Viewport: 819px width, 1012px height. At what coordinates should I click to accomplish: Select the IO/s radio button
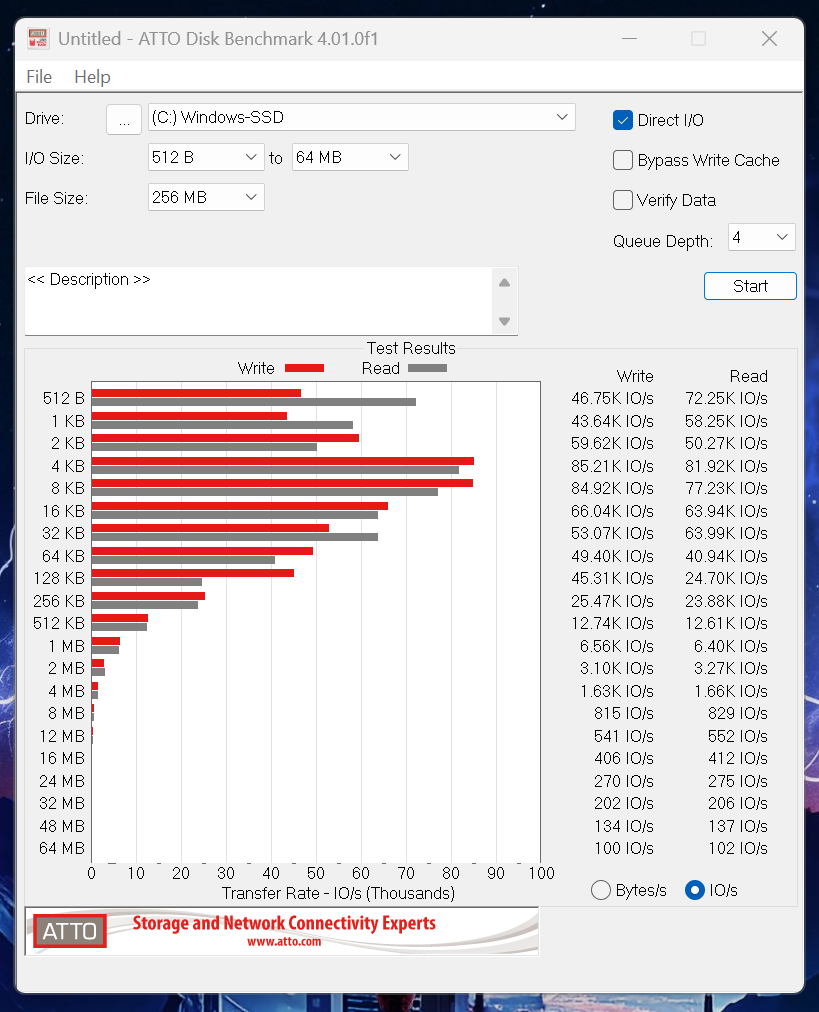(x=694, y=890)
